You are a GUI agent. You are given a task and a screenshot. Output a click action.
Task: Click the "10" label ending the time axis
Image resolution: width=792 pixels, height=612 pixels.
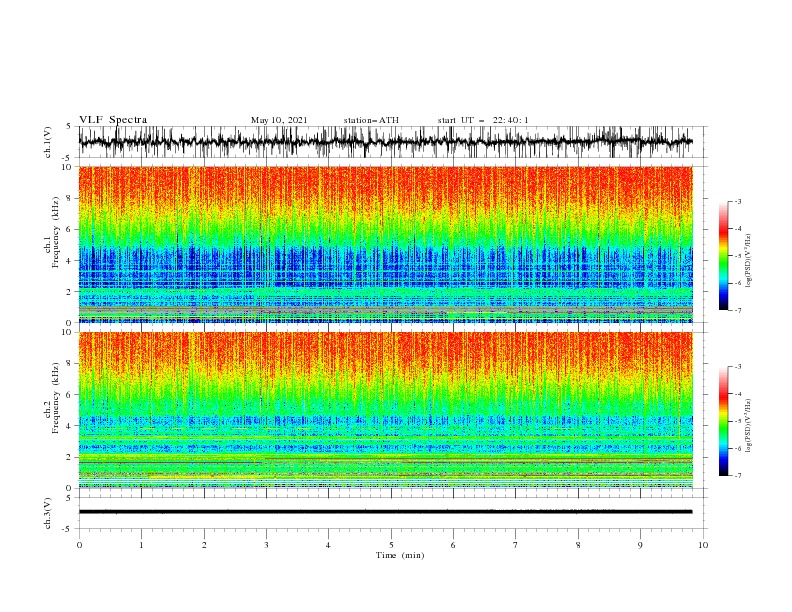click(x=703, y=545)
